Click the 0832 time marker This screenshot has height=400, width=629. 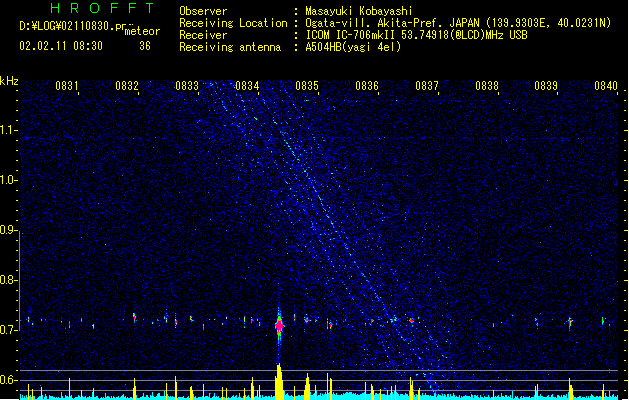(x=127, y=86)
